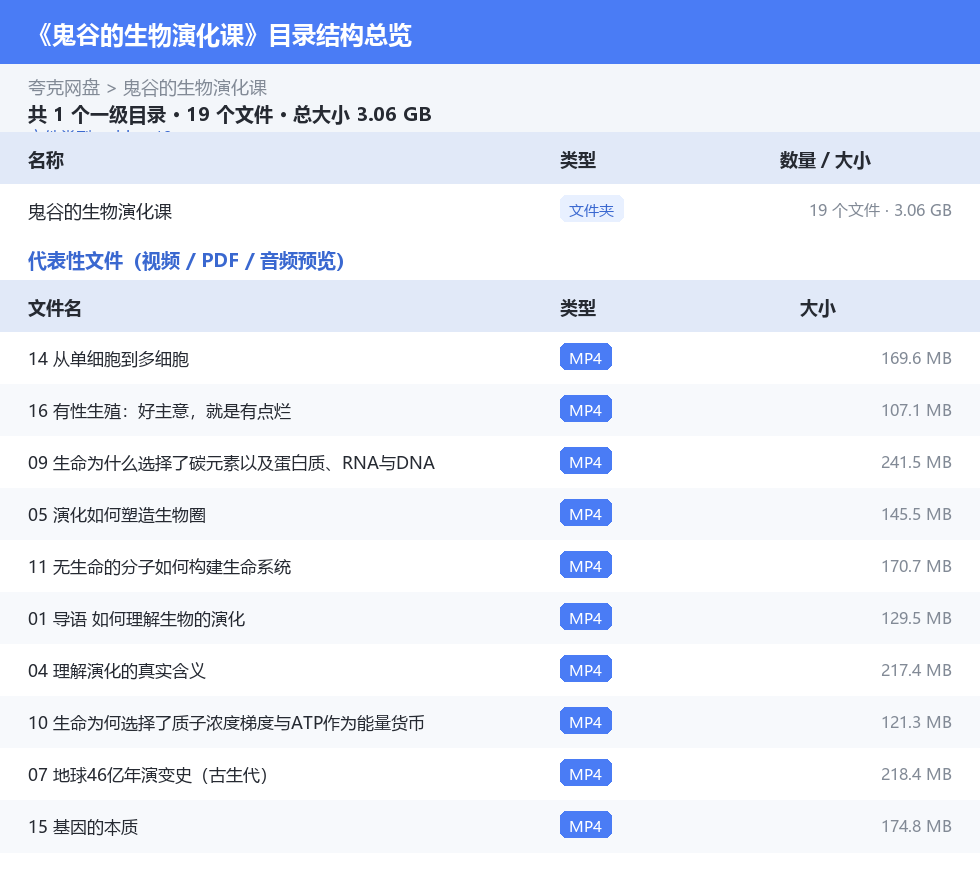Click the MP4 badge for file 14
Image resolution: width=980 pixels, height=884 pixels.
pyautogui.click(x=586, y=358)
